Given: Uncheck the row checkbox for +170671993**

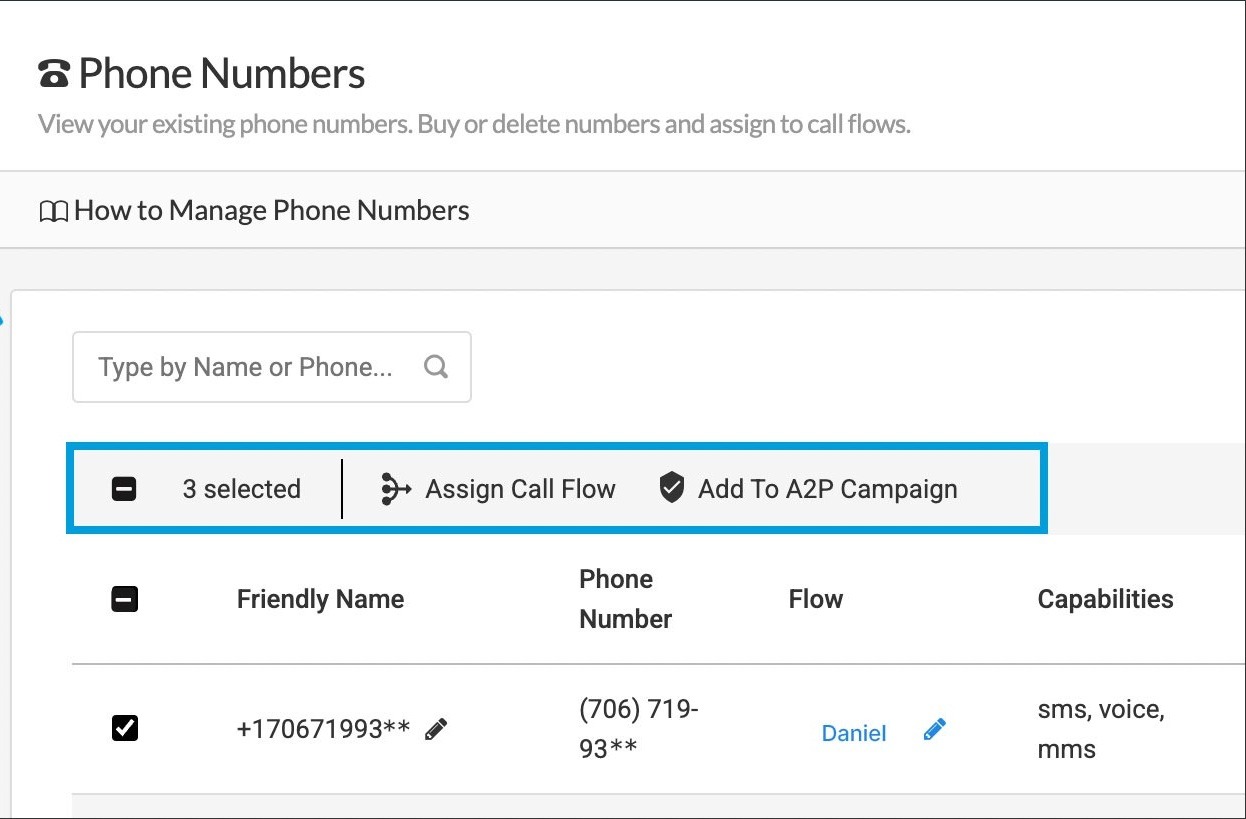Looking at the screenshot, I should (125, 729).
